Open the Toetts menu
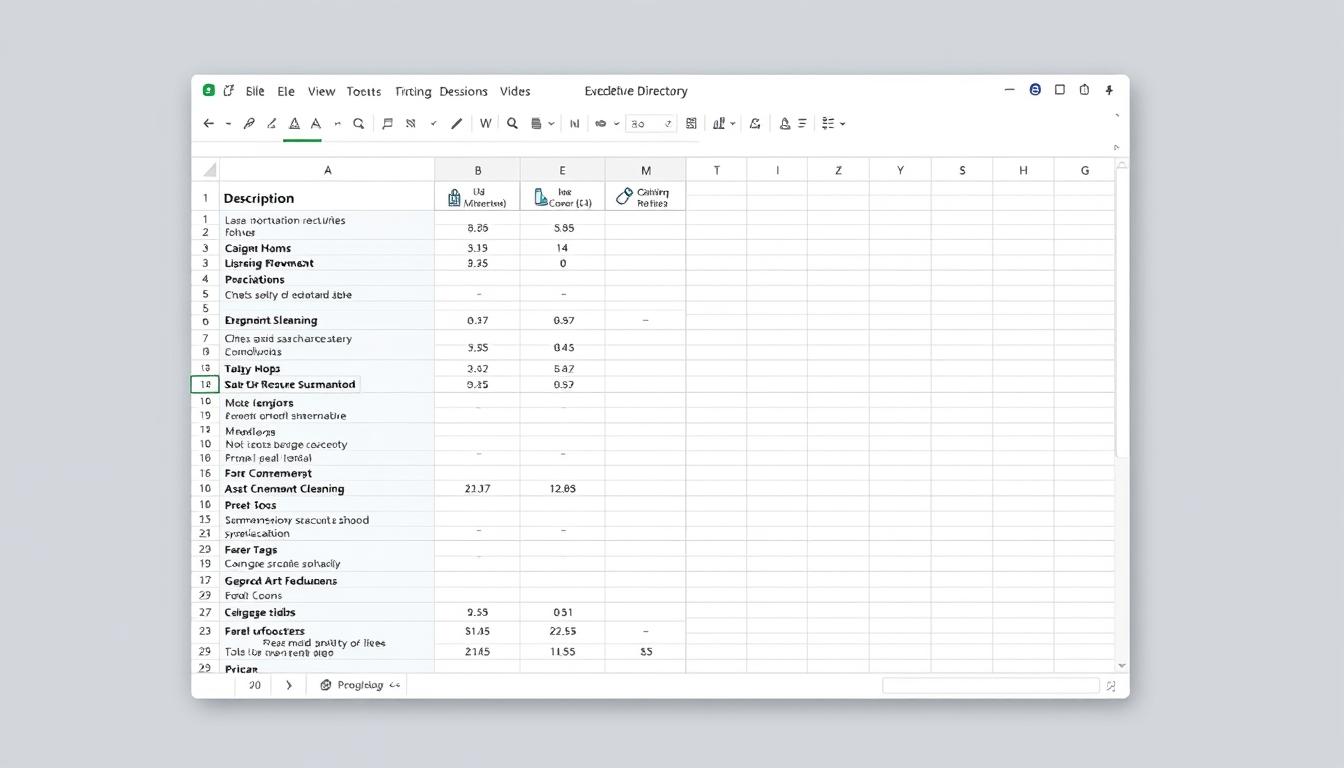The image size is (1344, 768). [364, 91]
